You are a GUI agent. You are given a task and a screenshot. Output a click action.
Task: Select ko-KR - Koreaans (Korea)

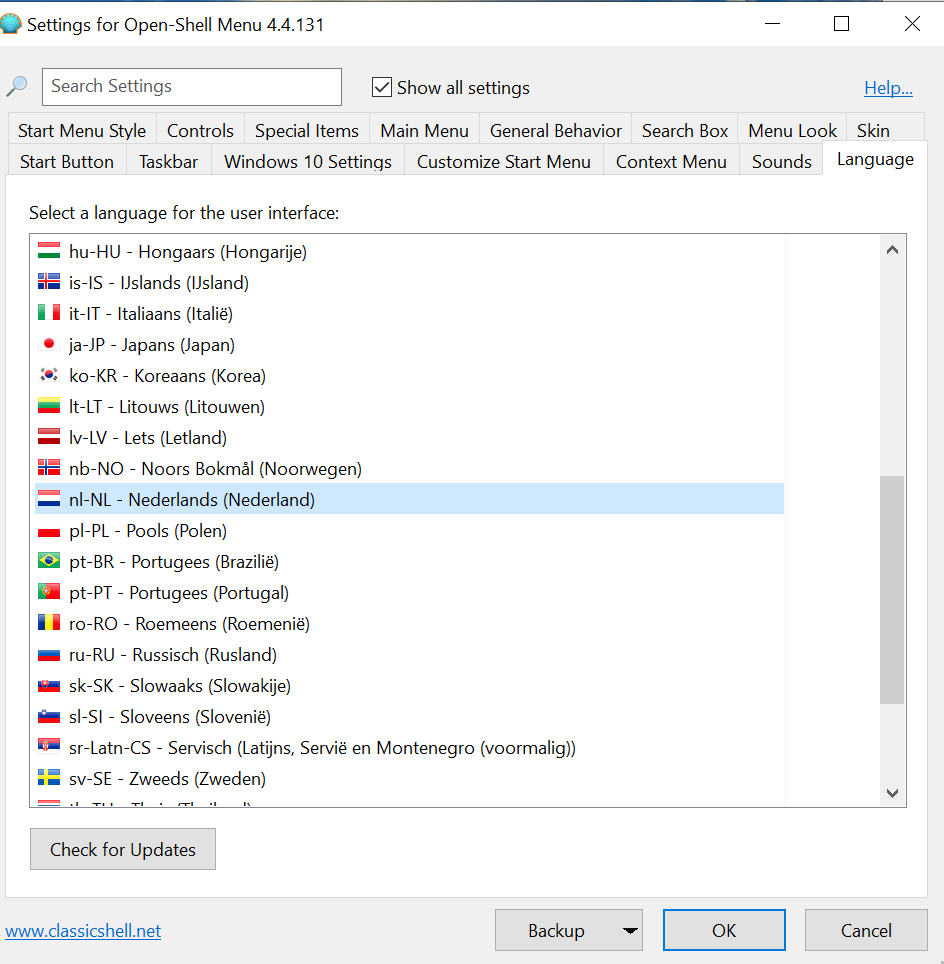[410, 375]
